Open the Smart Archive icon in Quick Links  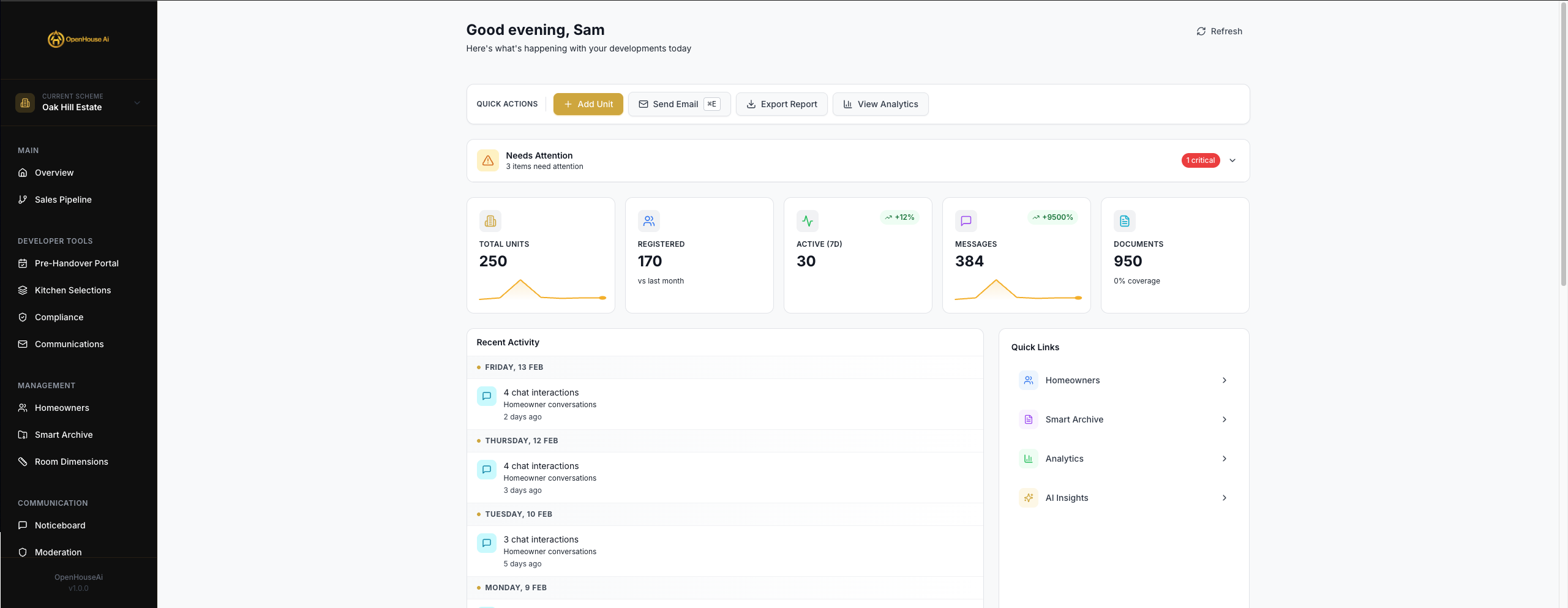pos(1028,419)
